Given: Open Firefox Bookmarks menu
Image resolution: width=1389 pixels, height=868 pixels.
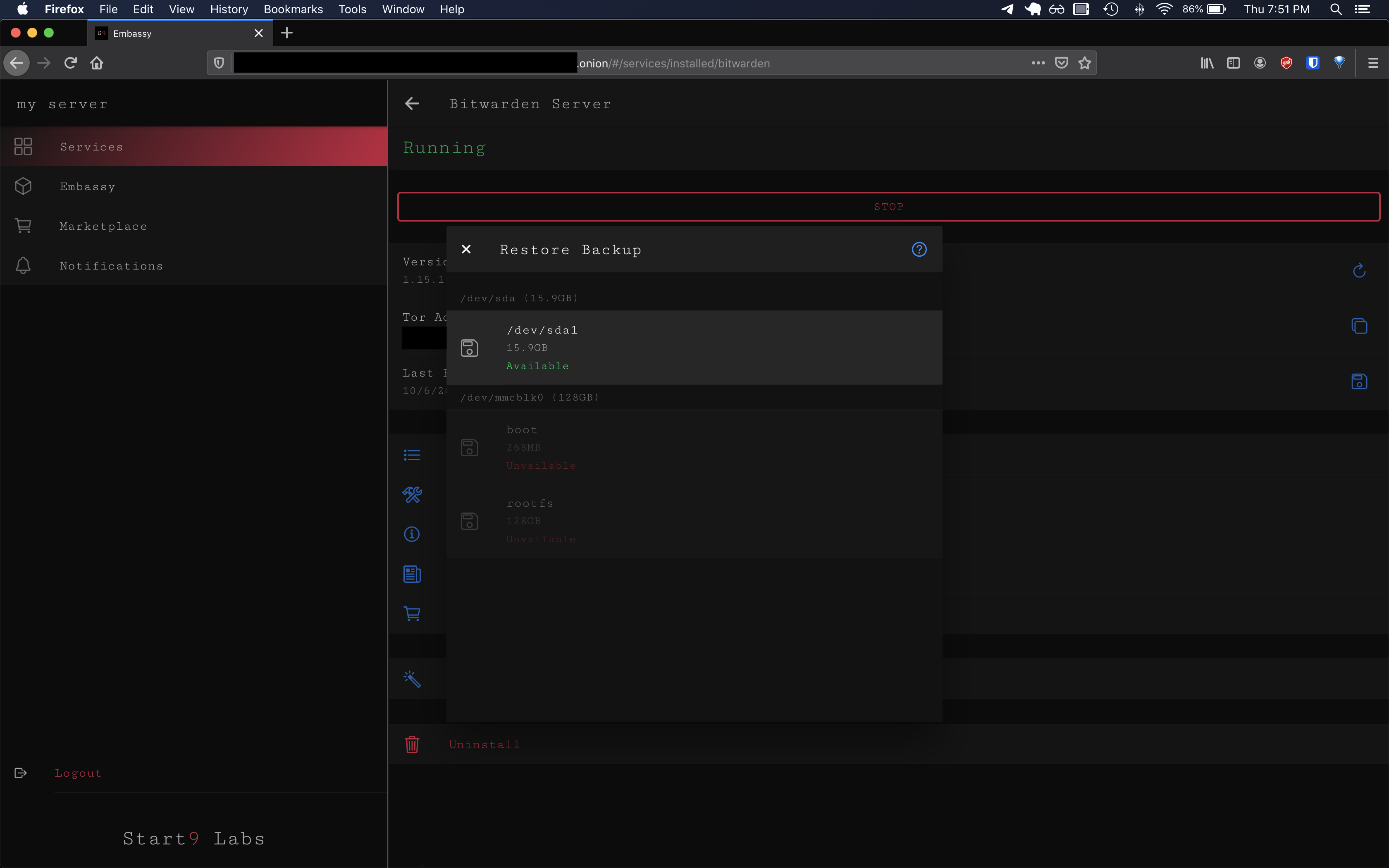Looking at the screenshot, I should [293, 9].
